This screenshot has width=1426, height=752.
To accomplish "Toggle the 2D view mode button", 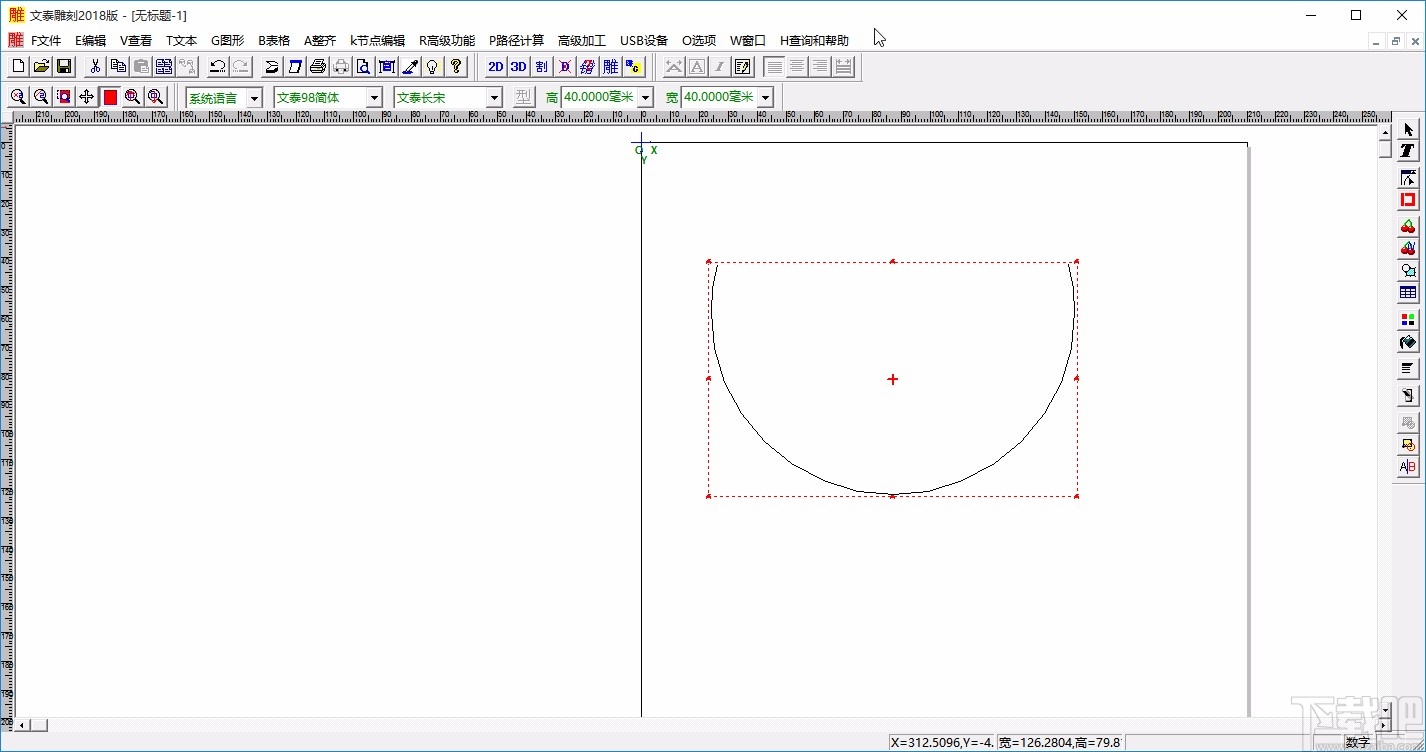I will [x=495, y=67].
